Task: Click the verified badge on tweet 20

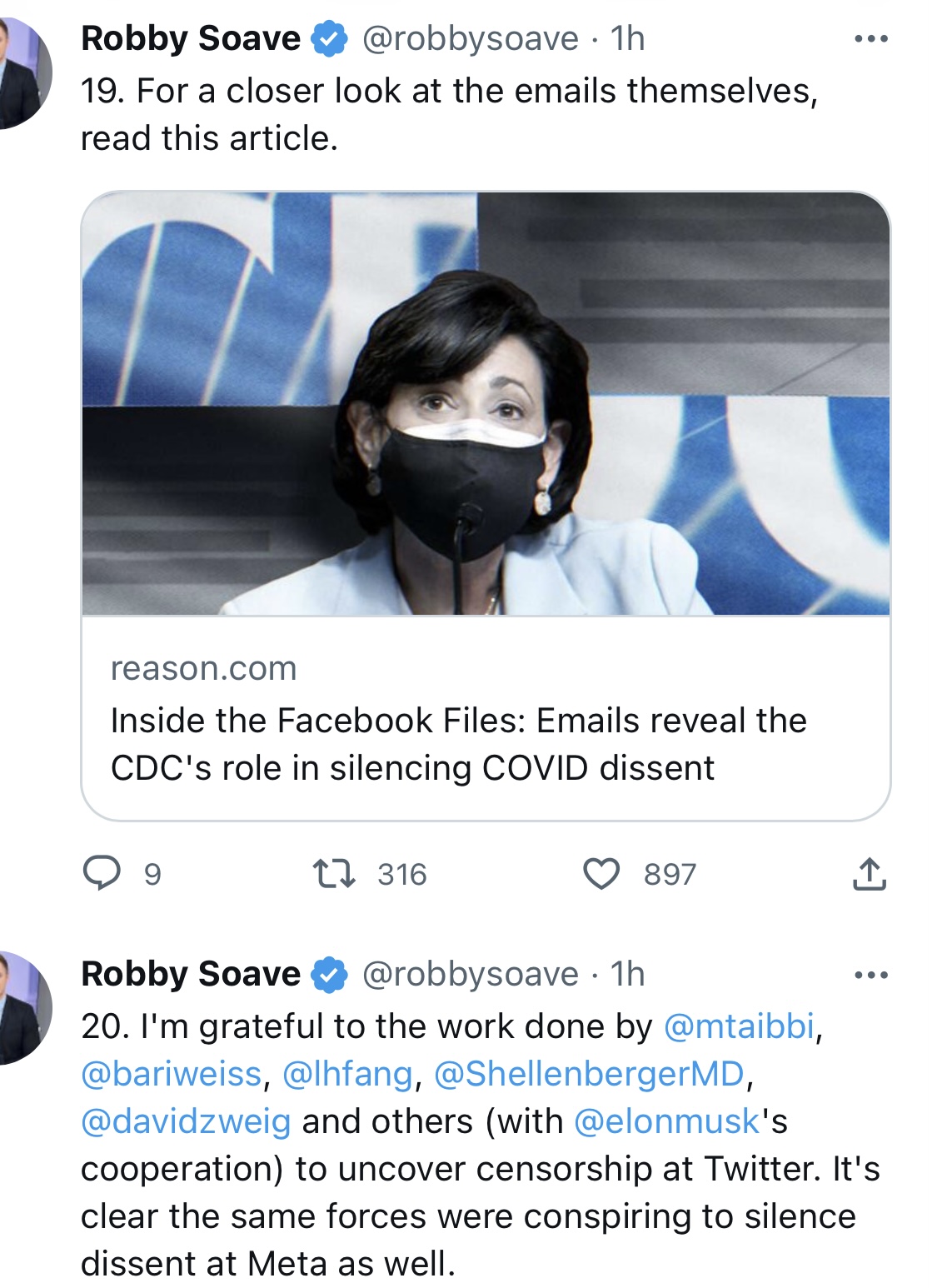Action: [x=330, y=975]
